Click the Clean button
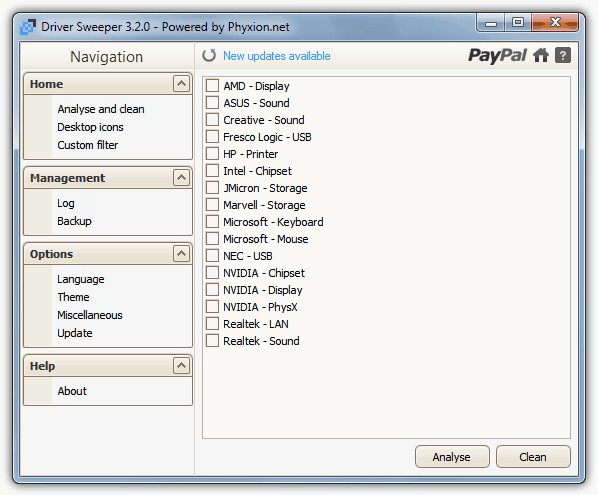This screenshot has width=598, height=495. [533, 456]
